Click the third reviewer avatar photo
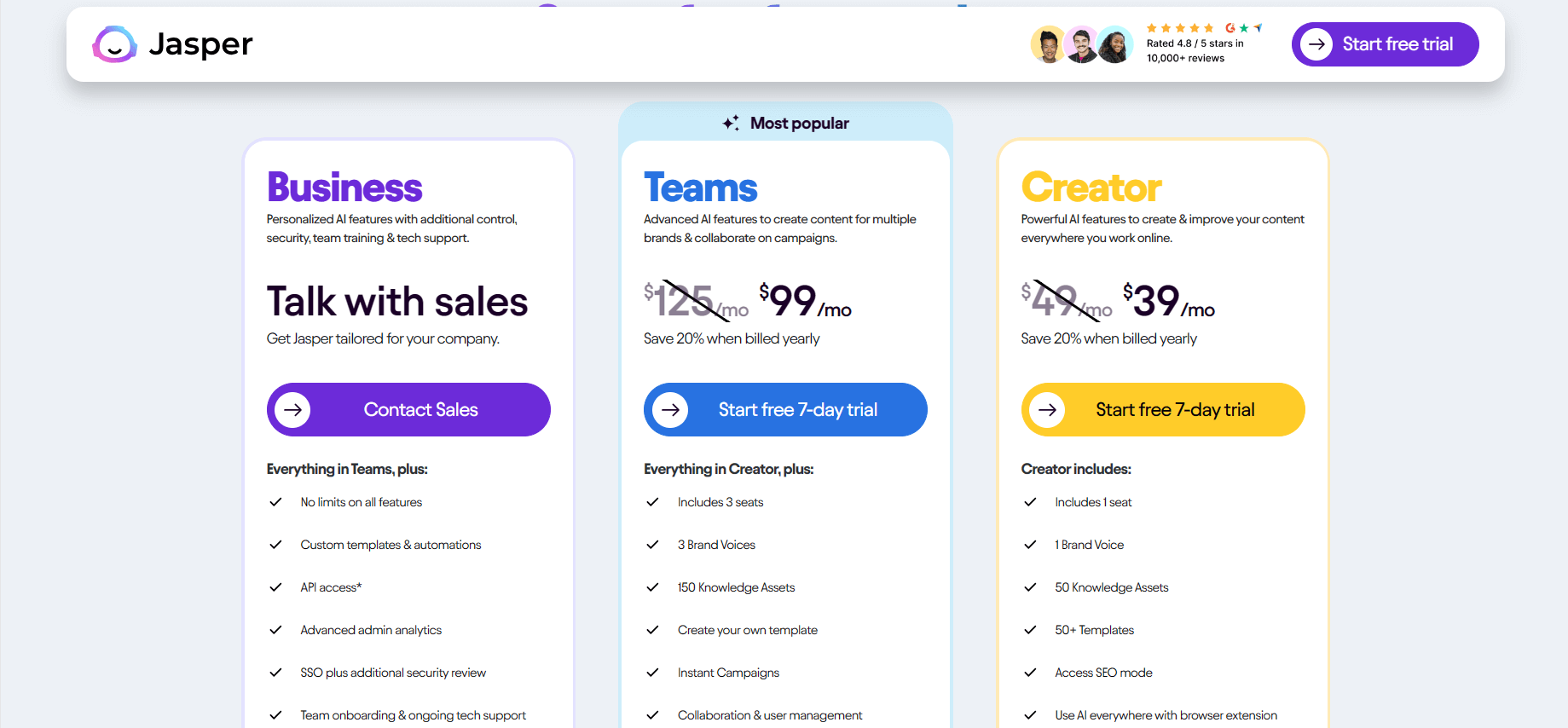Image resolution: width=1568 pixels, height=728 pixels. click(1114, 44)
